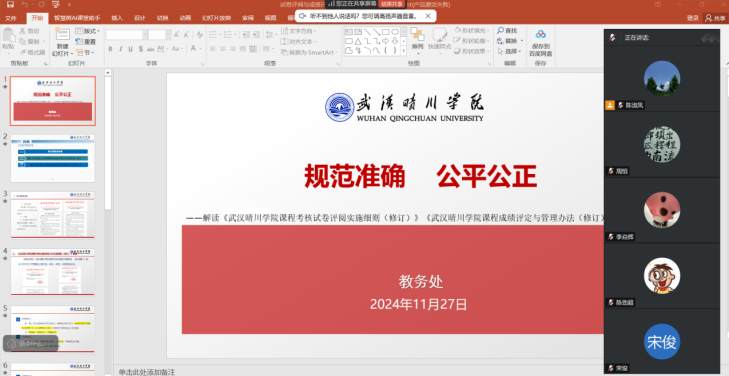
Task: Open Quick Styles (快速样式) button
Action: click(x=440, y=40)
